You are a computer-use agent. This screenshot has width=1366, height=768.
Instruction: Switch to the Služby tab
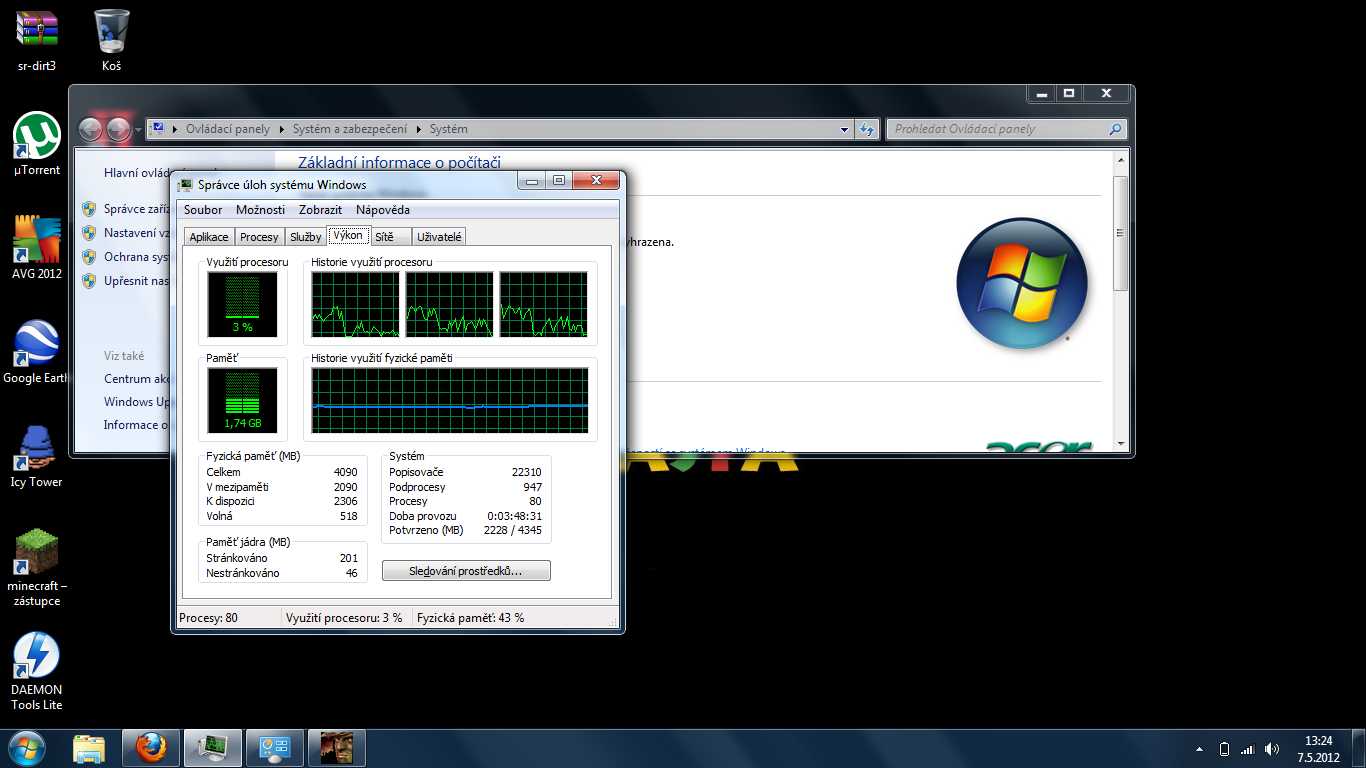pos(305,237)
